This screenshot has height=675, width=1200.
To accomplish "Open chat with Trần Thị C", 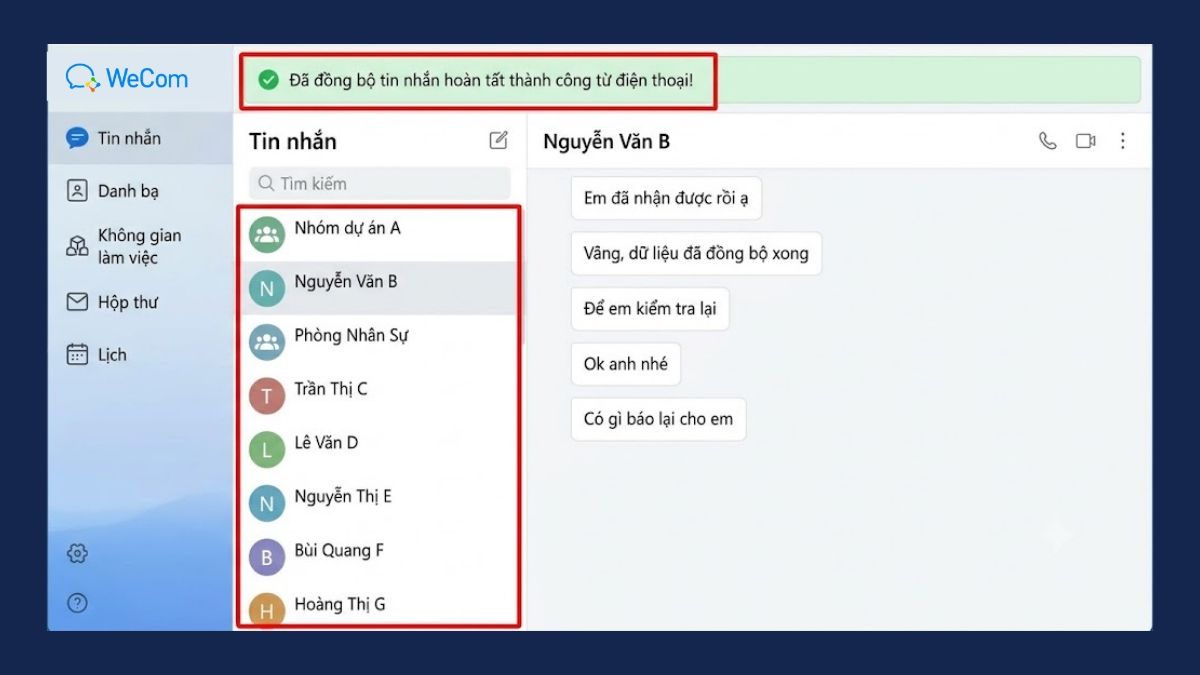I will point(379,396).
